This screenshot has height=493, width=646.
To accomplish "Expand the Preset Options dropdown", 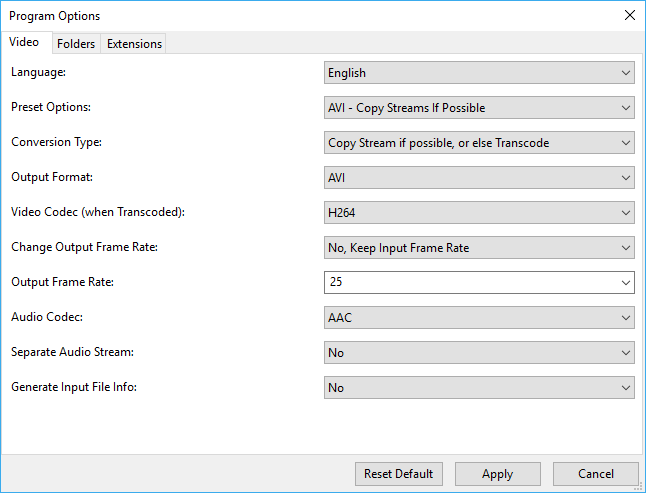I will 479,108.
